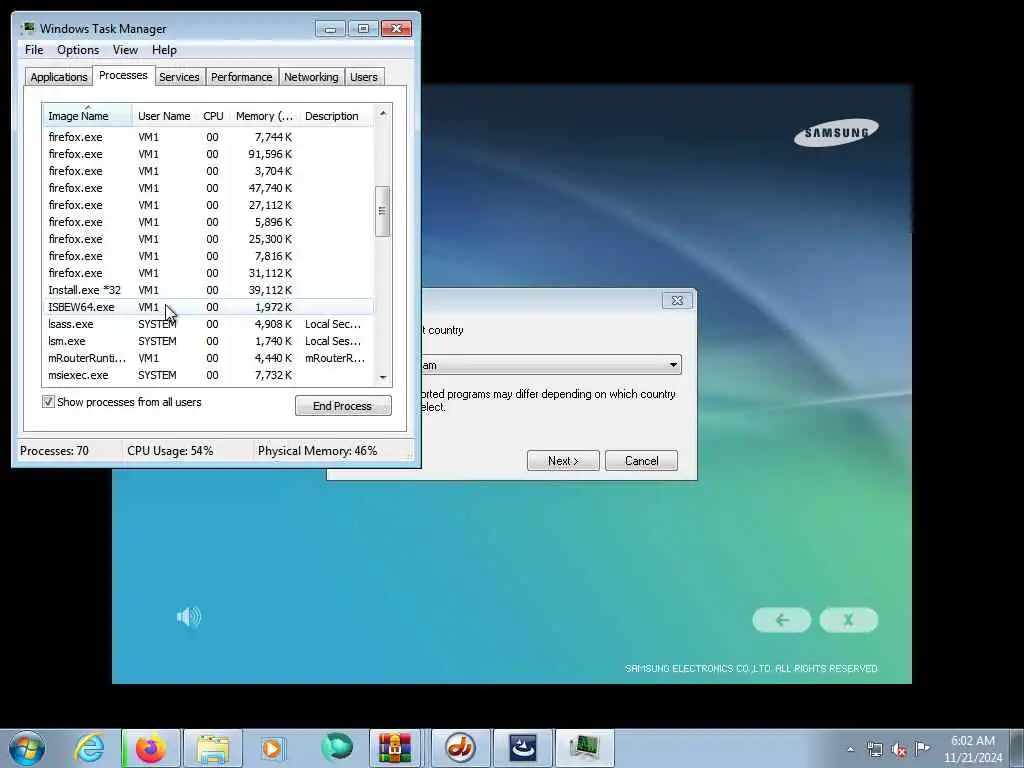Select firefox.exe row using 3,704 K

click(x=209, y=171)
